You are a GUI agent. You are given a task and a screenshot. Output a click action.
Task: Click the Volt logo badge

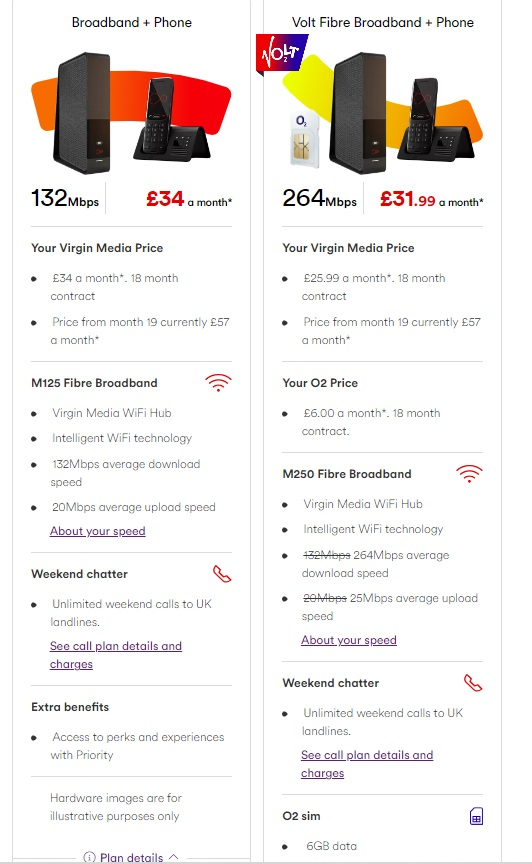click(x=281, y=53)
